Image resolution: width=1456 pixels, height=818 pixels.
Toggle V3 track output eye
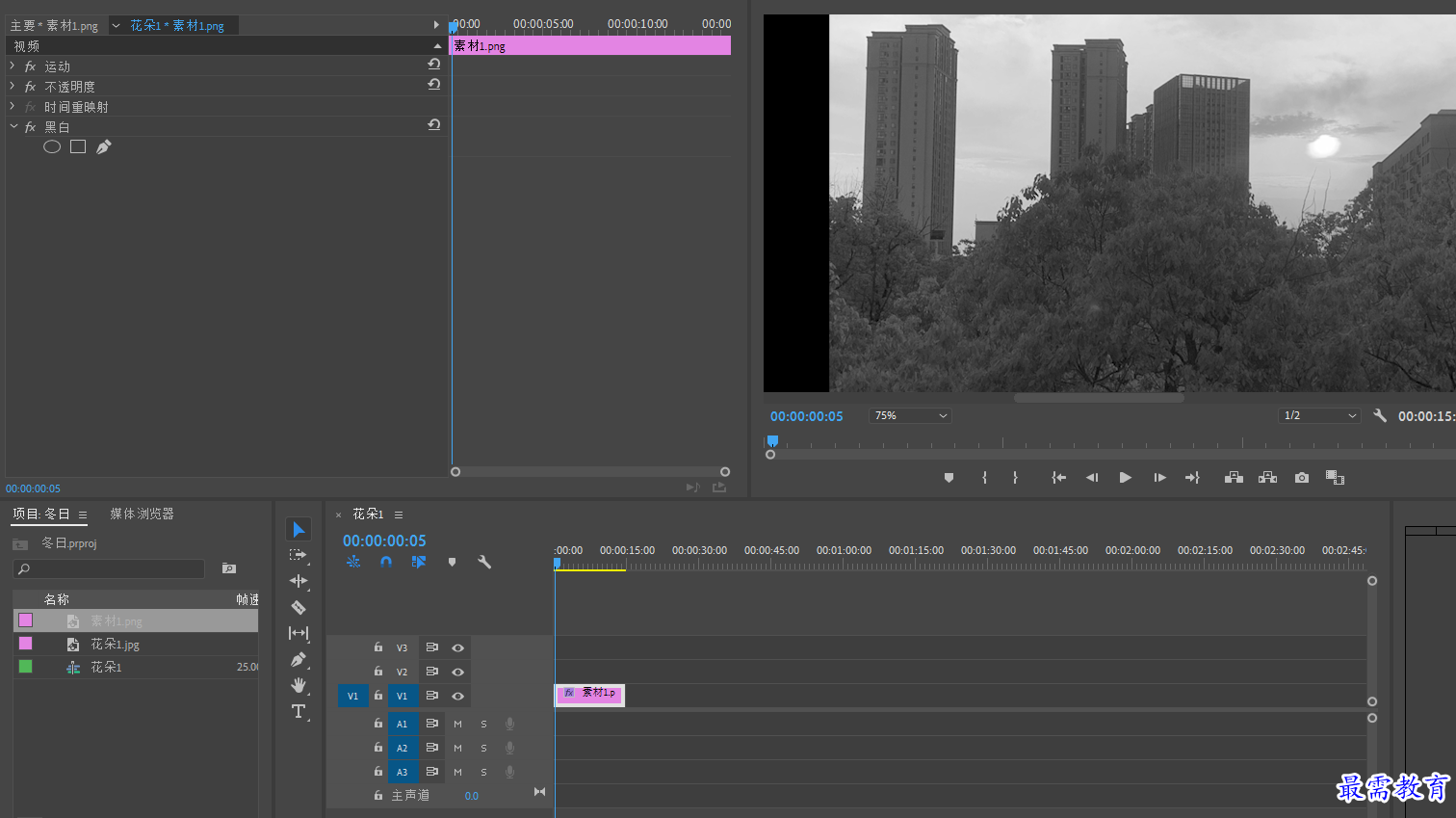[458, 647]
